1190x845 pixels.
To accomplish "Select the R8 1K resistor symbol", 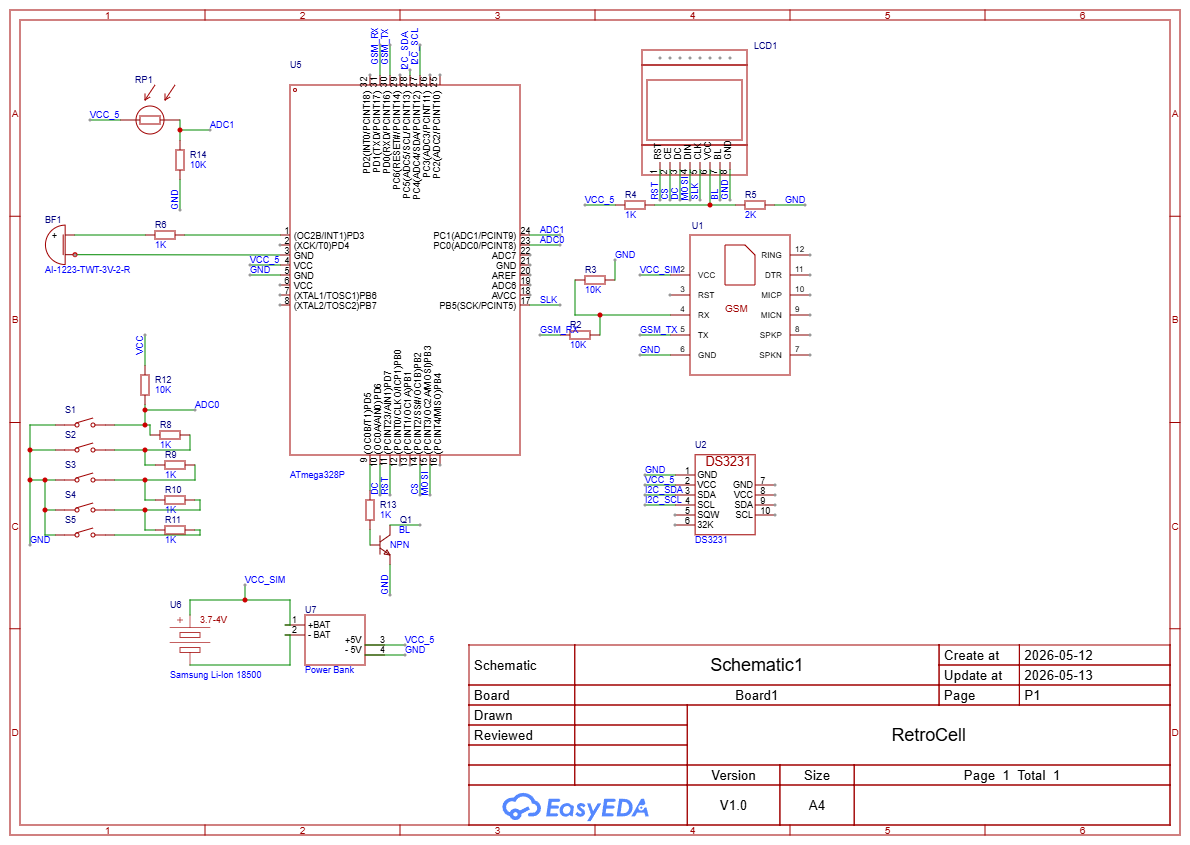I will 170,435.
